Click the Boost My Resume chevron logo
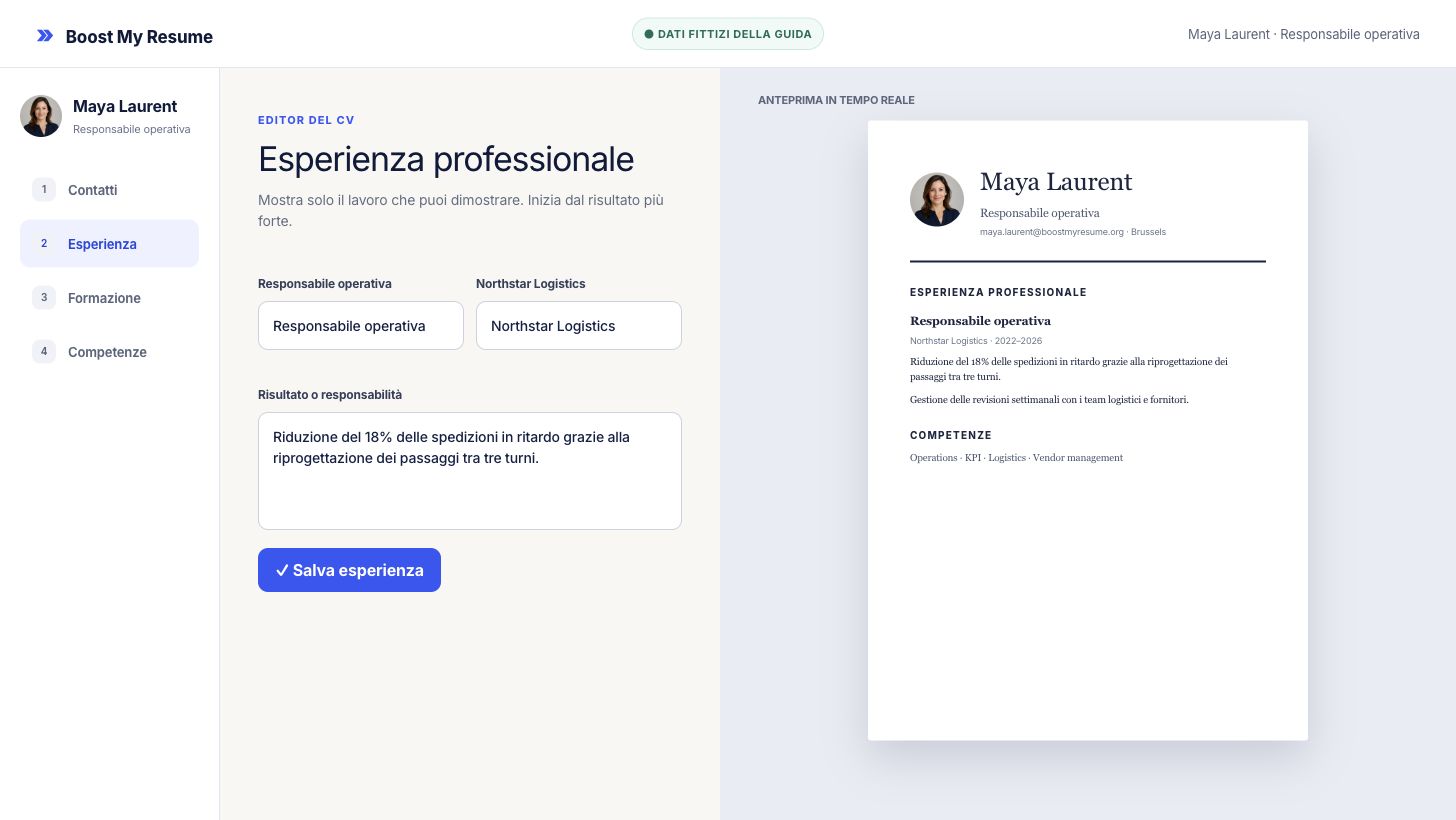 [45, 36]
